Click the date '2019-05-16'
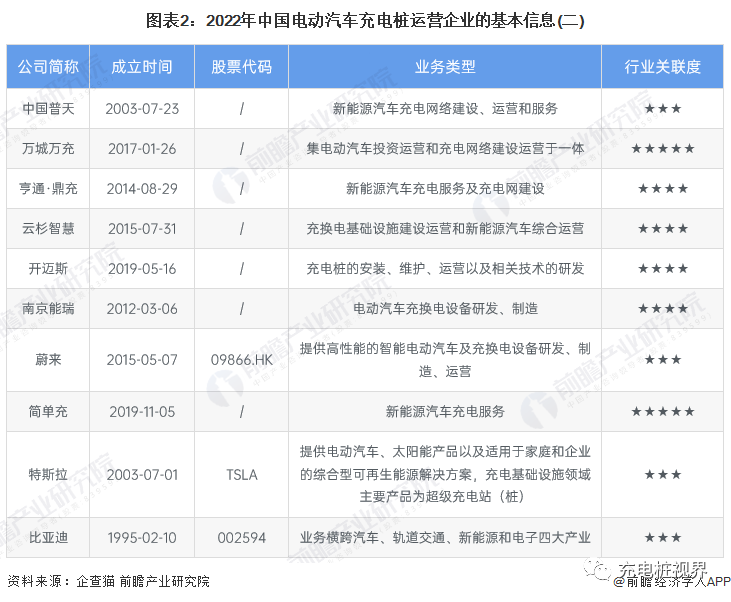This screenshot has height=602, width=731. (142, 269)
